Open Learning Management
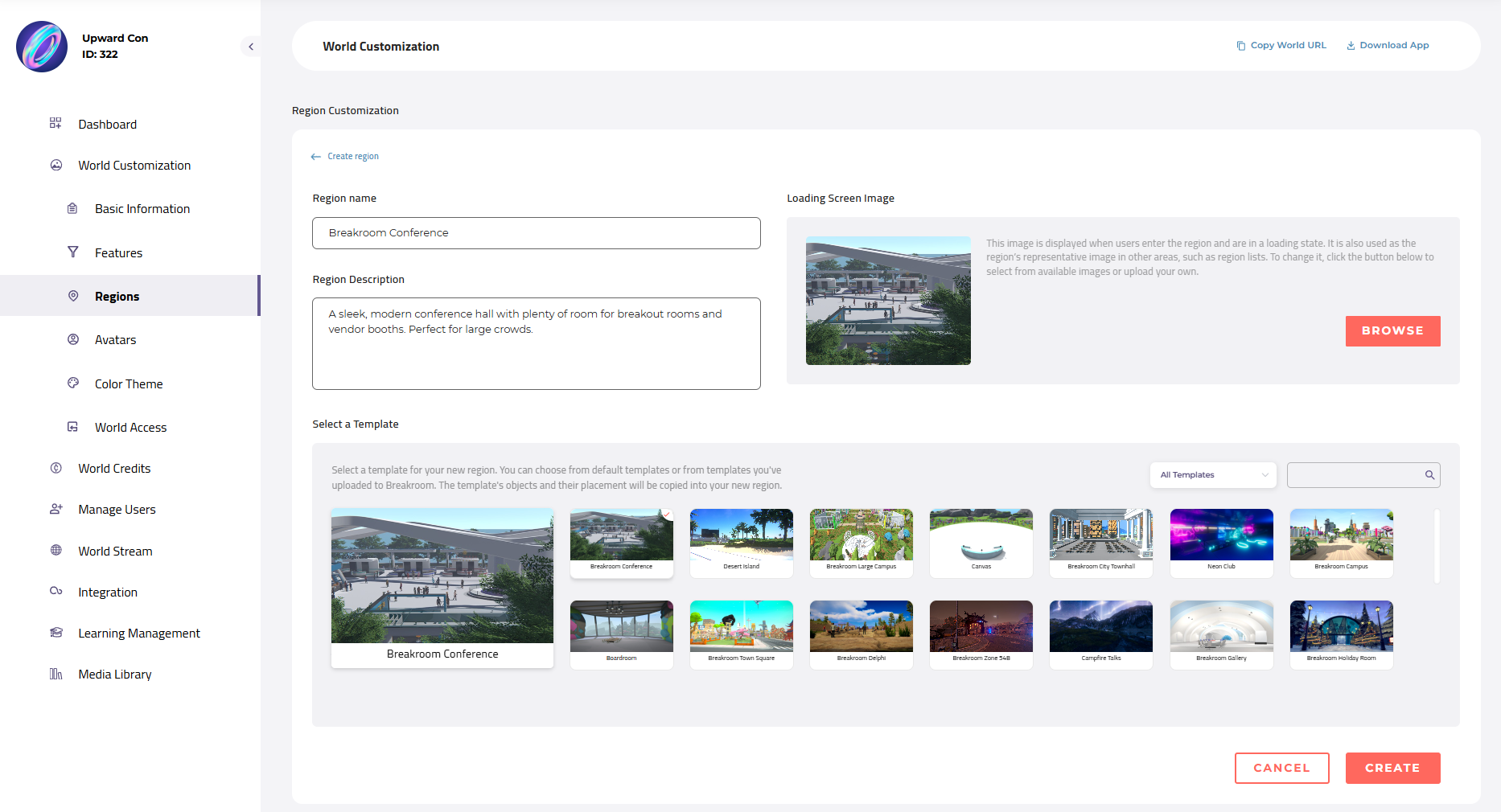 (139, 633)
